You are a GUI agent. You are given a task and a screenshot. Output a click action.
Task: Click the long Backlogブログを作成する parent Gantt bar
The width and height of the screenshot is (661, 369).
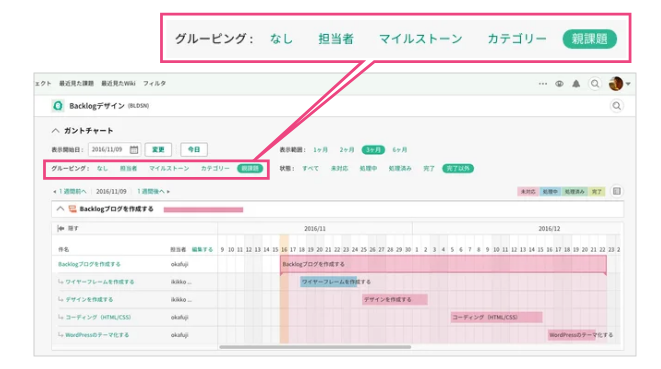(x=443, y=264)
